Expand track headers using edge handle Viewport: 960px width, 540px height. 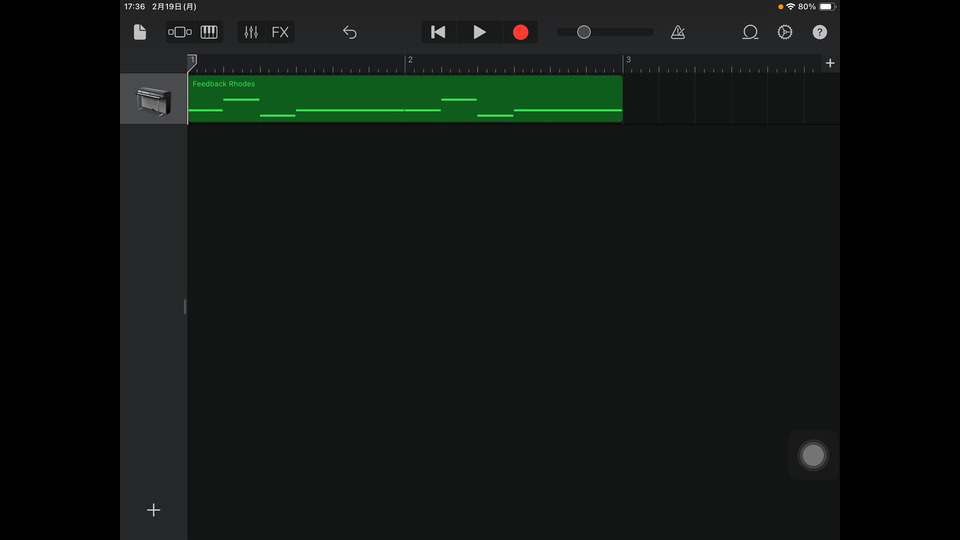click(185, 307)
